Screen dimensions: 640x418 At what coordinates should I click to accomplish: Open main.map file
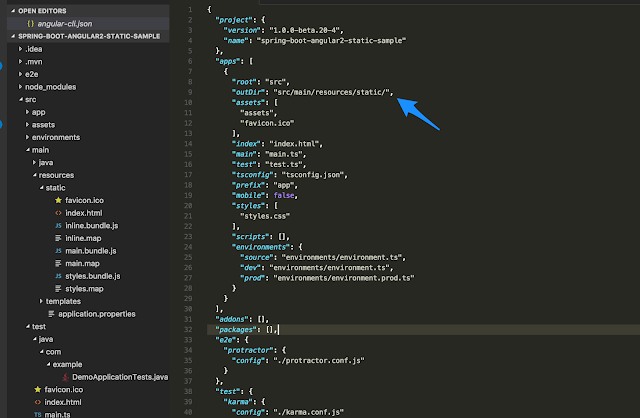tap(82, 264)
